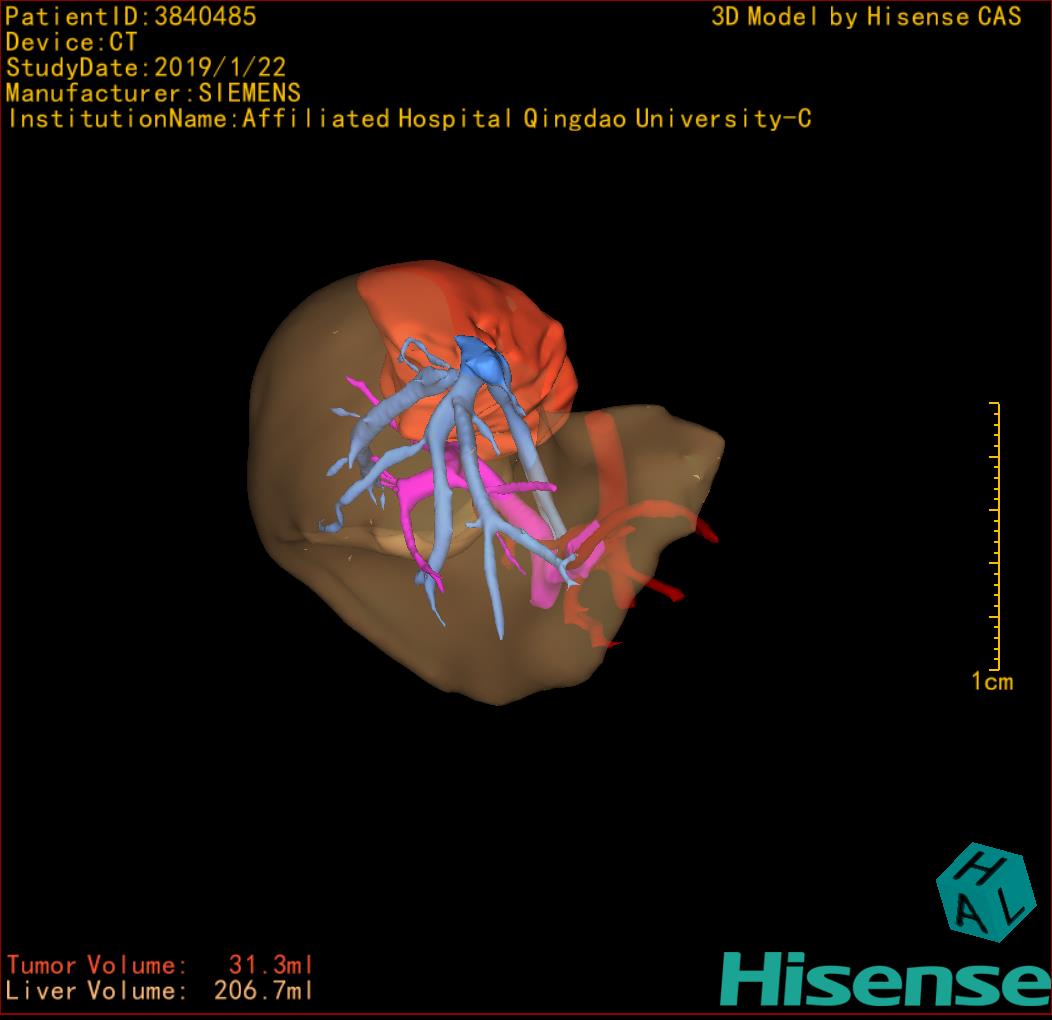Click the Liver Volume 206.7ml readout
The image size is (1052, 1020).
pos(160,991)
